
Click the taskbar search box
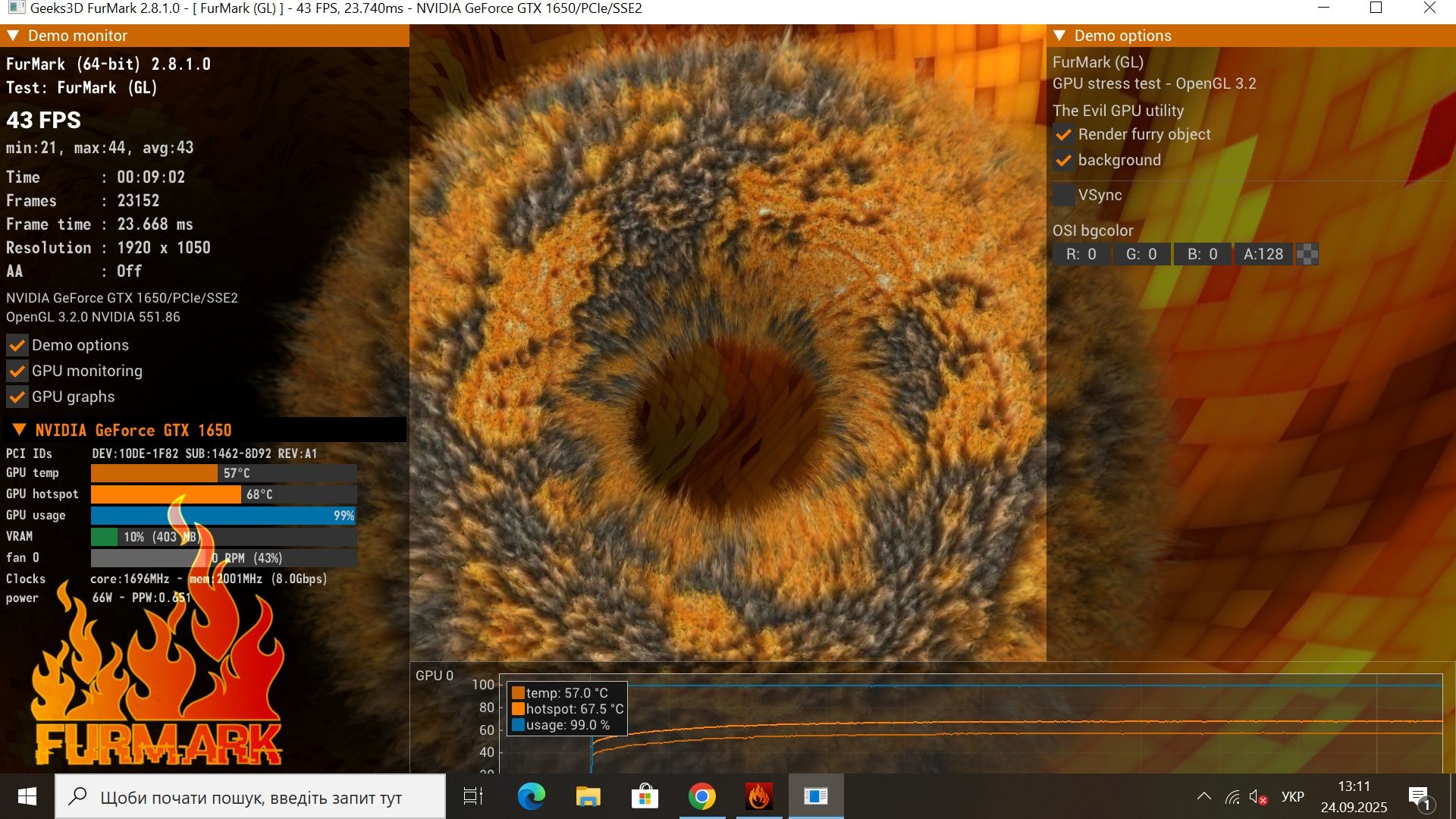coord(250,796)
